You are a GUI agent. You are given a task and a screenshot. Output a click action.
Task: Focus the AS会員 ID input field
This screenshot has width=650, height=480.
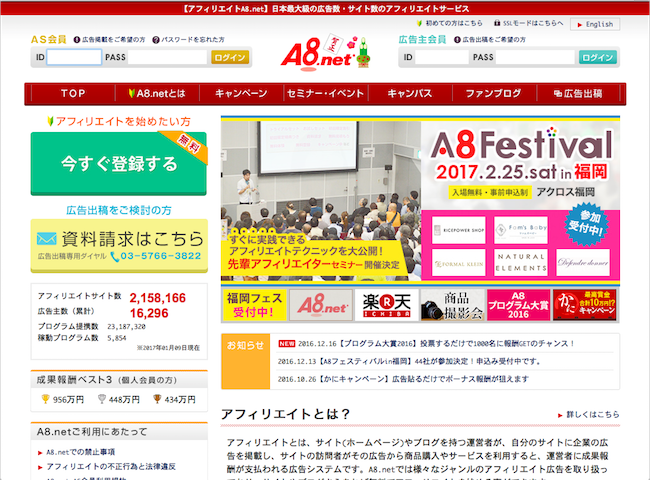[74, 57]
